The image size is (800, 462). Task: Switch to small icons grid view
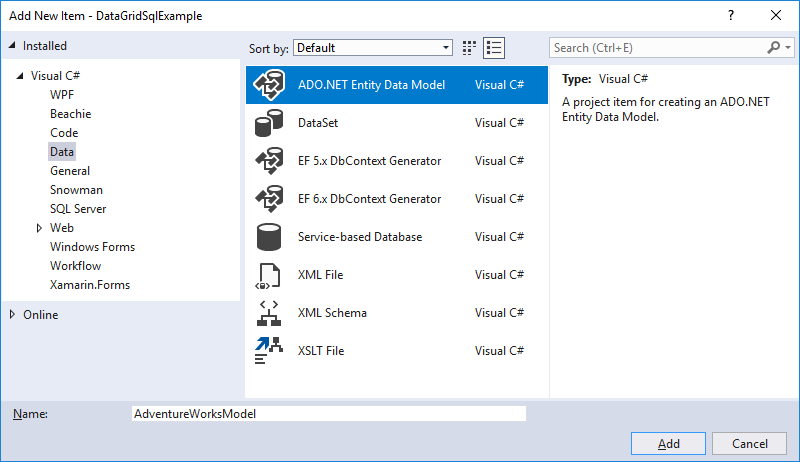tap(470, 48)
